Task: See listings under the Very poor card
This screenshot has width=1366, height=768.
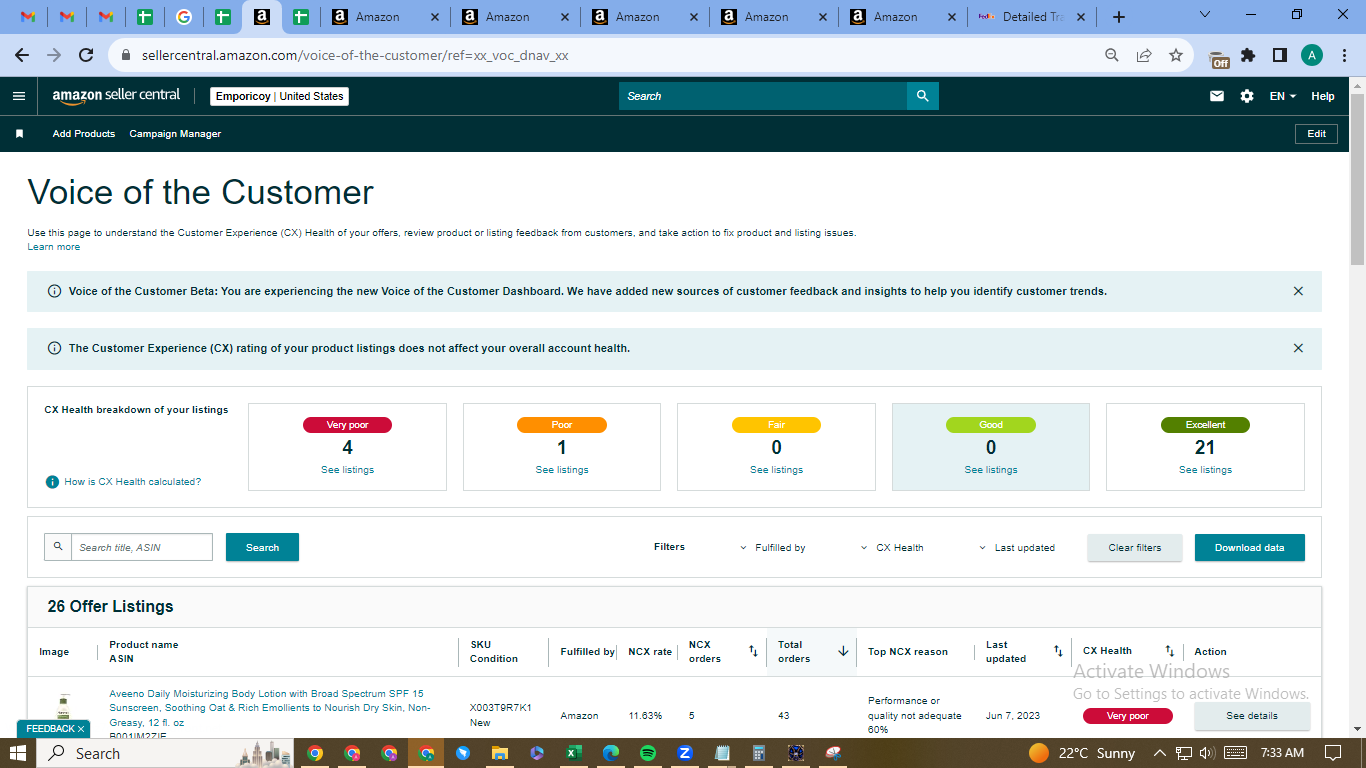Action: point(347,470)
